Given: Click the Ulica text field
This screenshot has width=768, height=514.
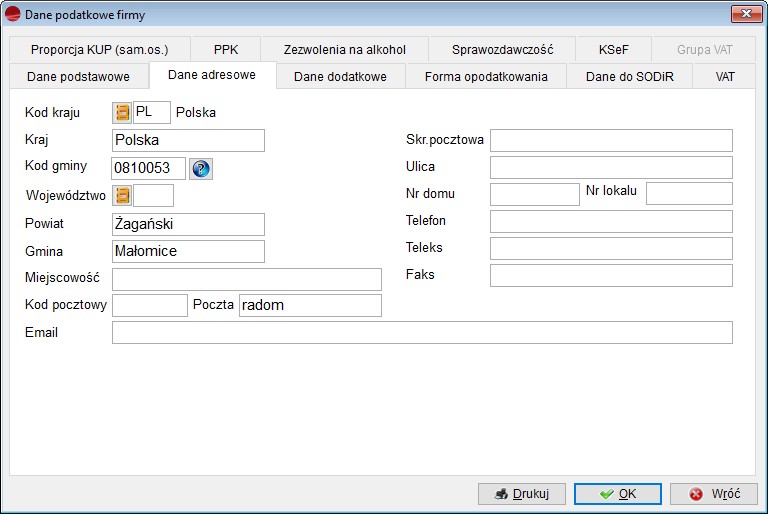Looking at the screenshot, I should [610, 167].
